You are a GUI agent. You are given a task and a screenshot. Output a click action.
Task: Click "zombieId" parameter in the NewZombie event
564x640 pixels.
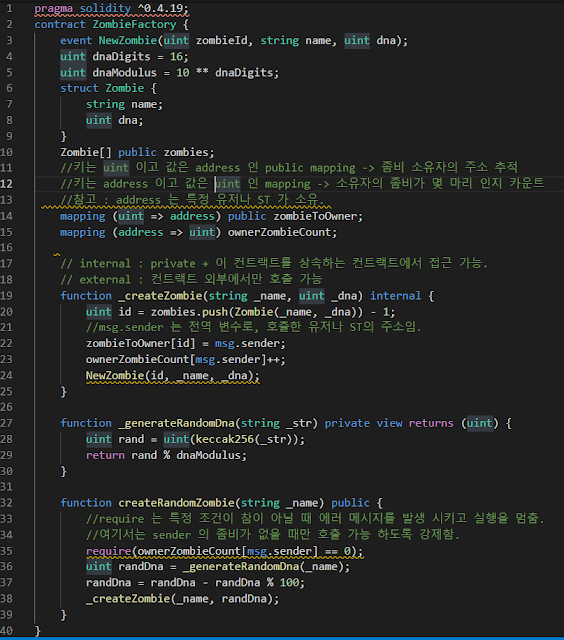pos(224,40)
